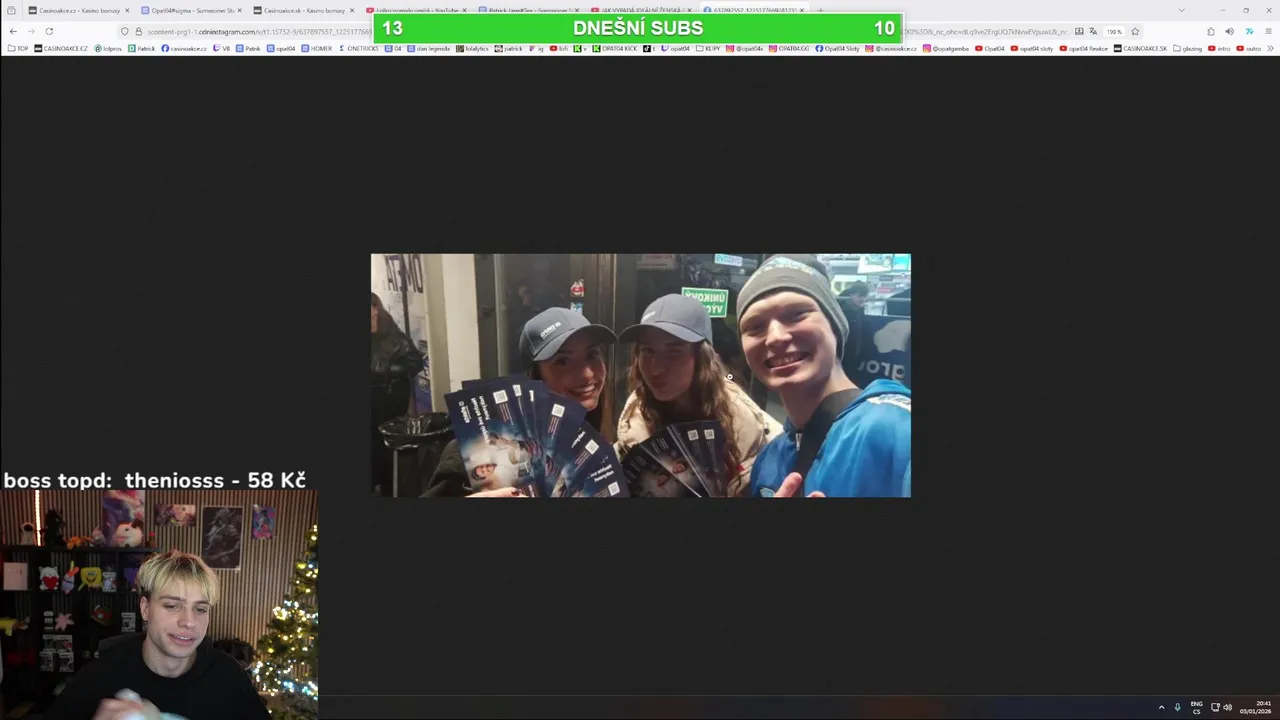The image size is (1280, 720).
Task: Click the microphone tray icon
Action: [x=1177, y=707]
